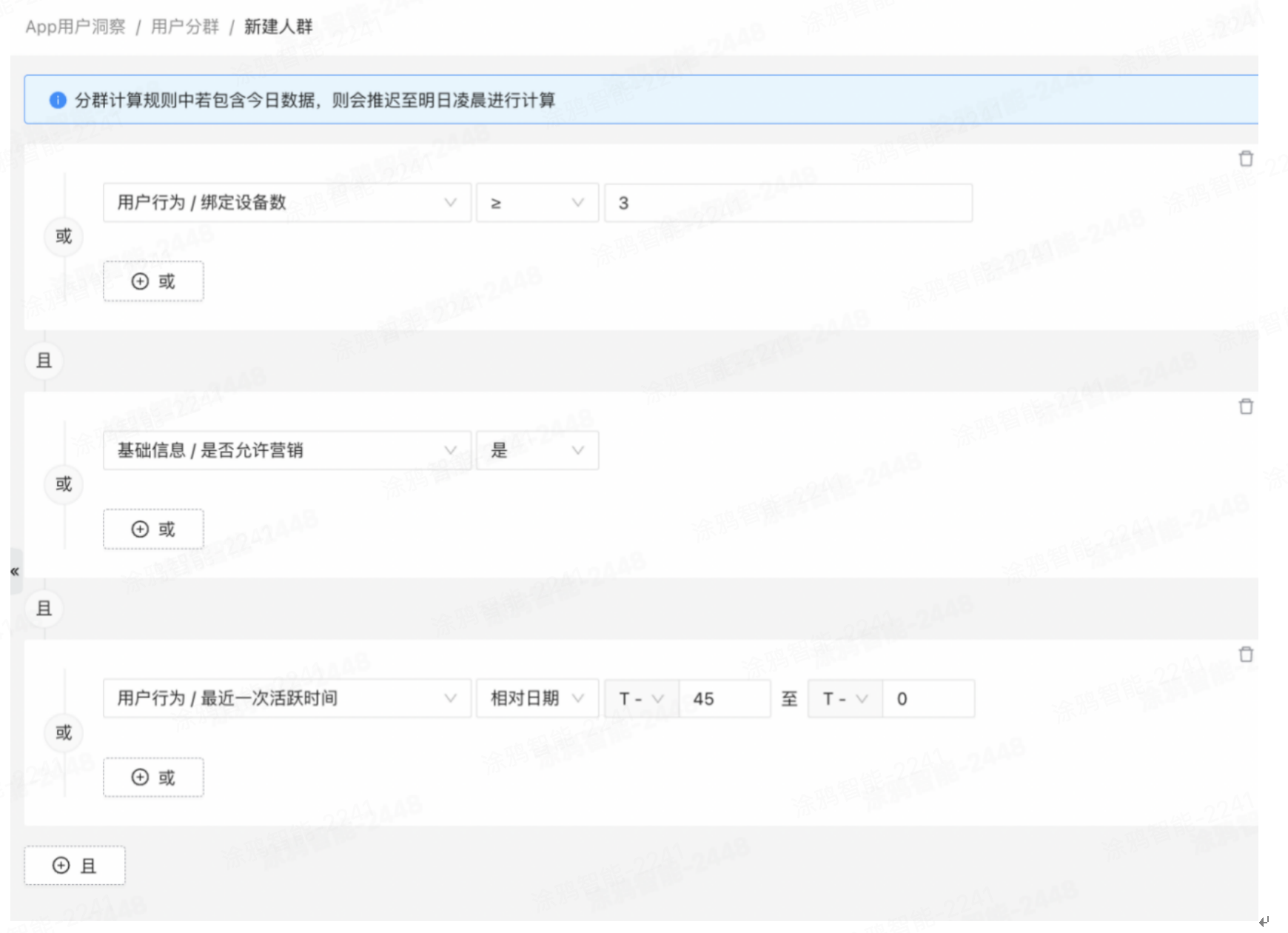1288x933 pixels.
Task: Add 或 condition under 最近一次活跃时间 rule
Action: point(153,777)
